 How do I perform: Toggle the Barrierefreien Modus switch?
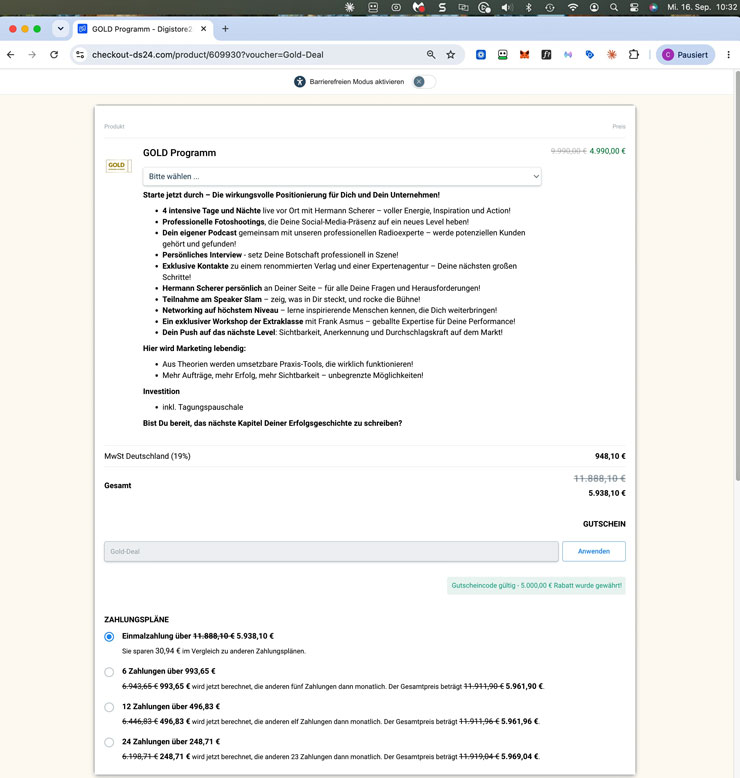(424, 82)
